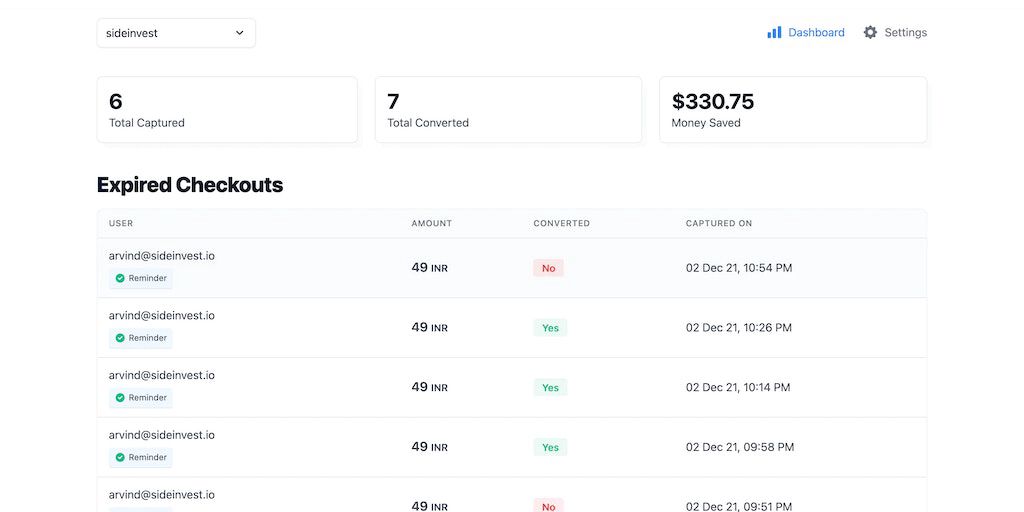Click the Money Saved stat card
Screen dimensions: 1024x512
793,110
